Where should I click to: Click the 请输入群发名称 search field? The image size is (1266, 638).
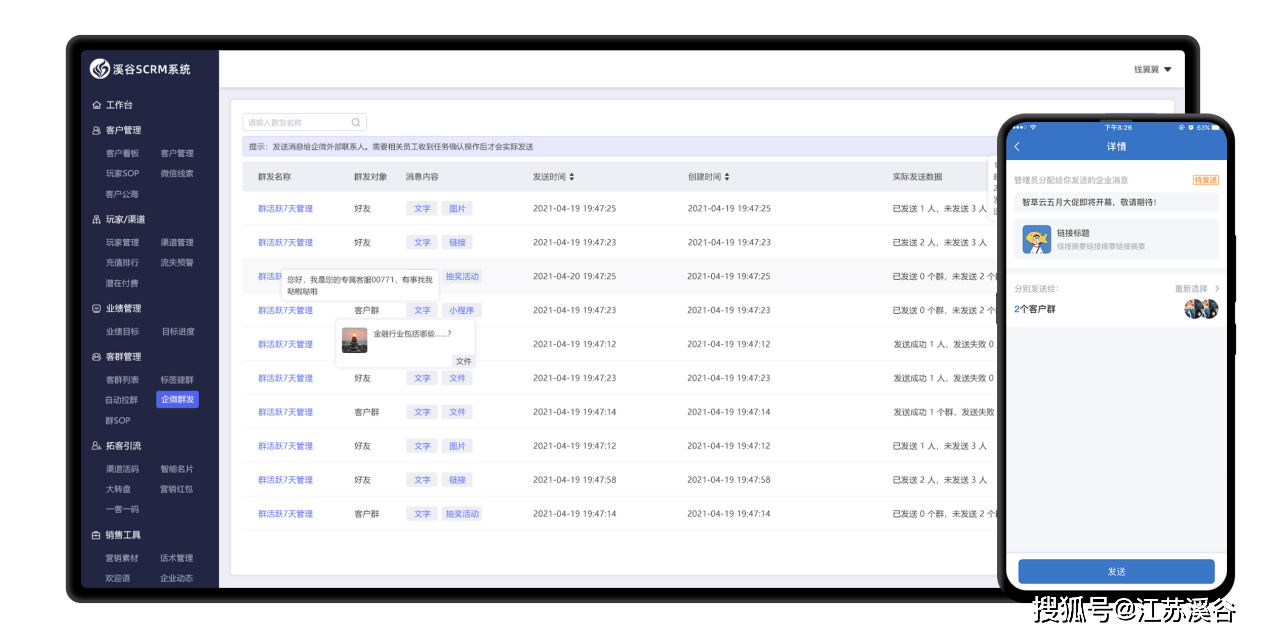point(296,123)
